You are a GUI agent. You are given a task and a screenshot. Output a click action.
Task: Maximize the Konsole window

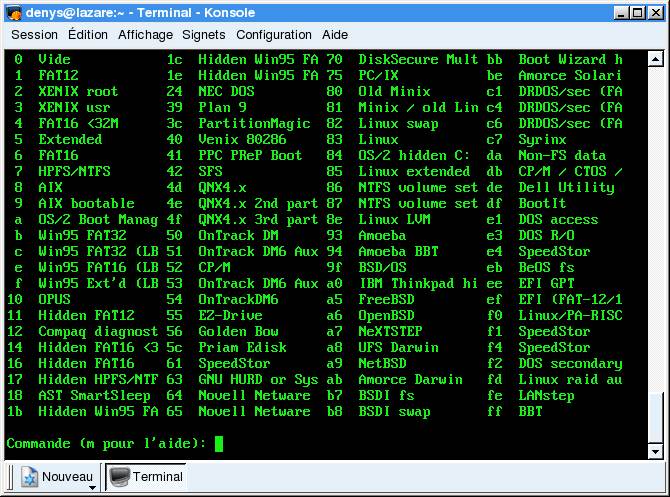pyautogui.click(x=638, y=13)
